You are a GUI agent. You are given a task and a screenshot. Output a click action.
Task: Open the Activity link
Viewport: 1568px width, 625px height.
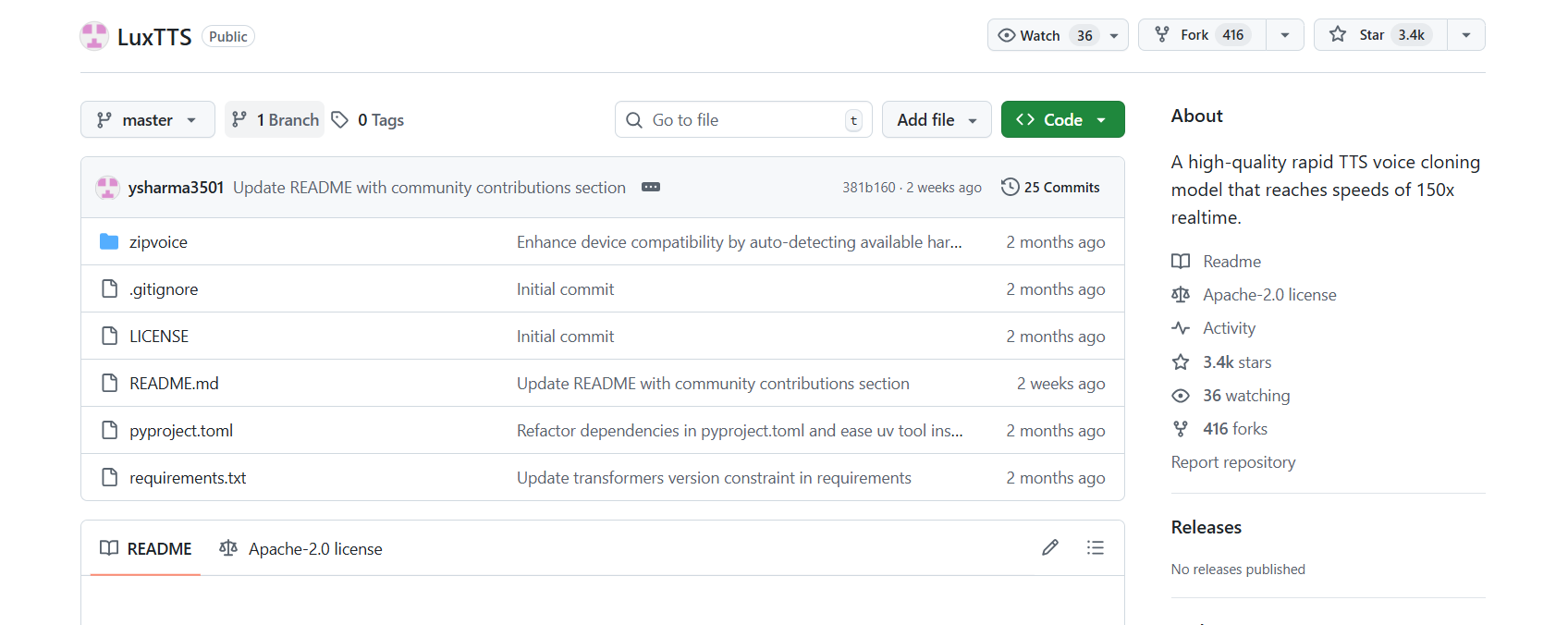pyautogui.click(x=1229, y=328)
